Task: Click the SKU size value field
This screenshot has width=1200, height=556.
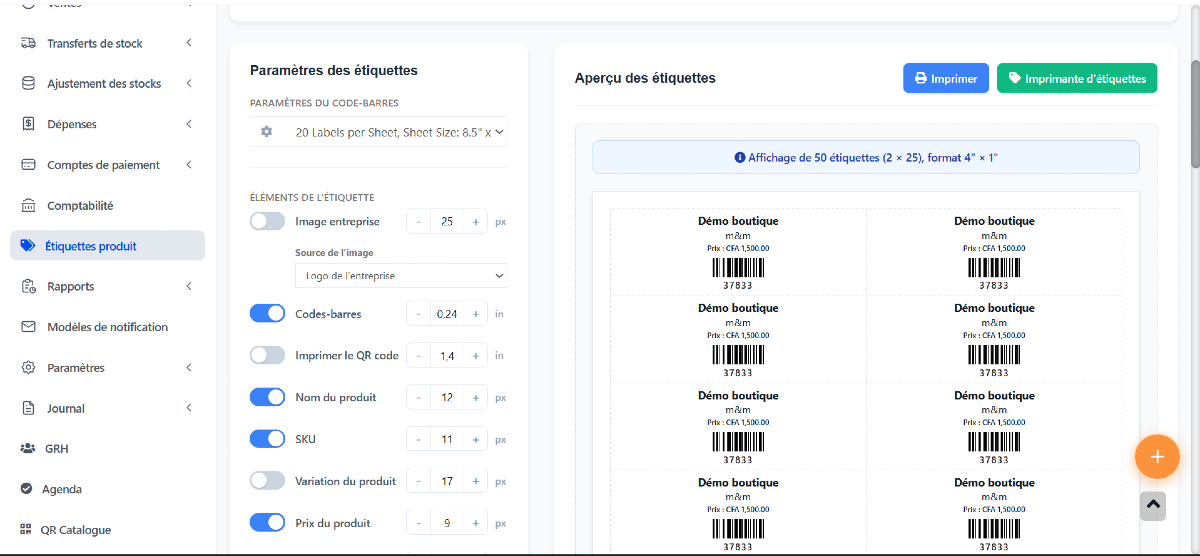Action: (447, 439)
